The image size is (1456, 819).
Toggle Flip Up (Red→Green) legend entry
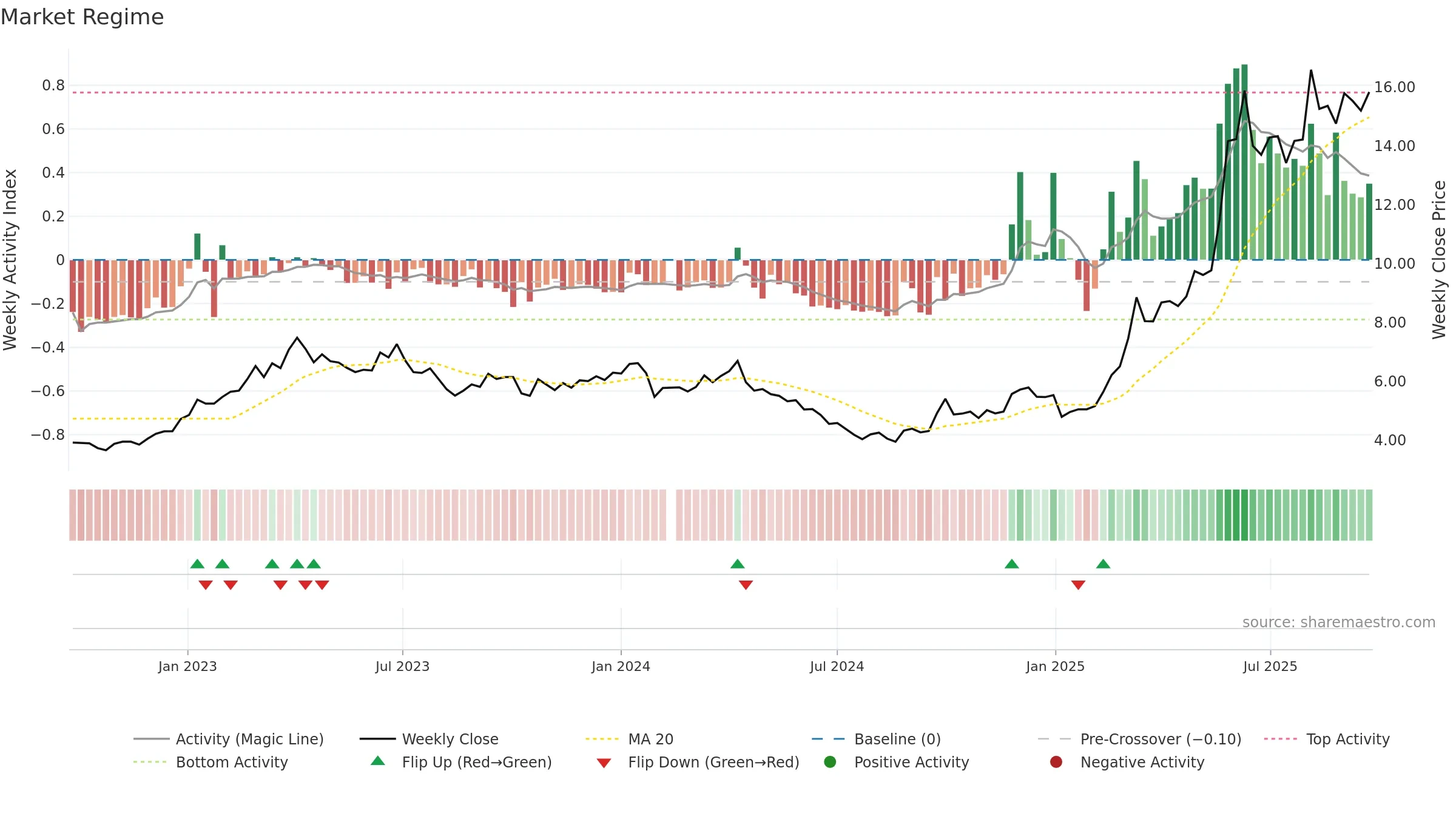[x=461, y=762]
